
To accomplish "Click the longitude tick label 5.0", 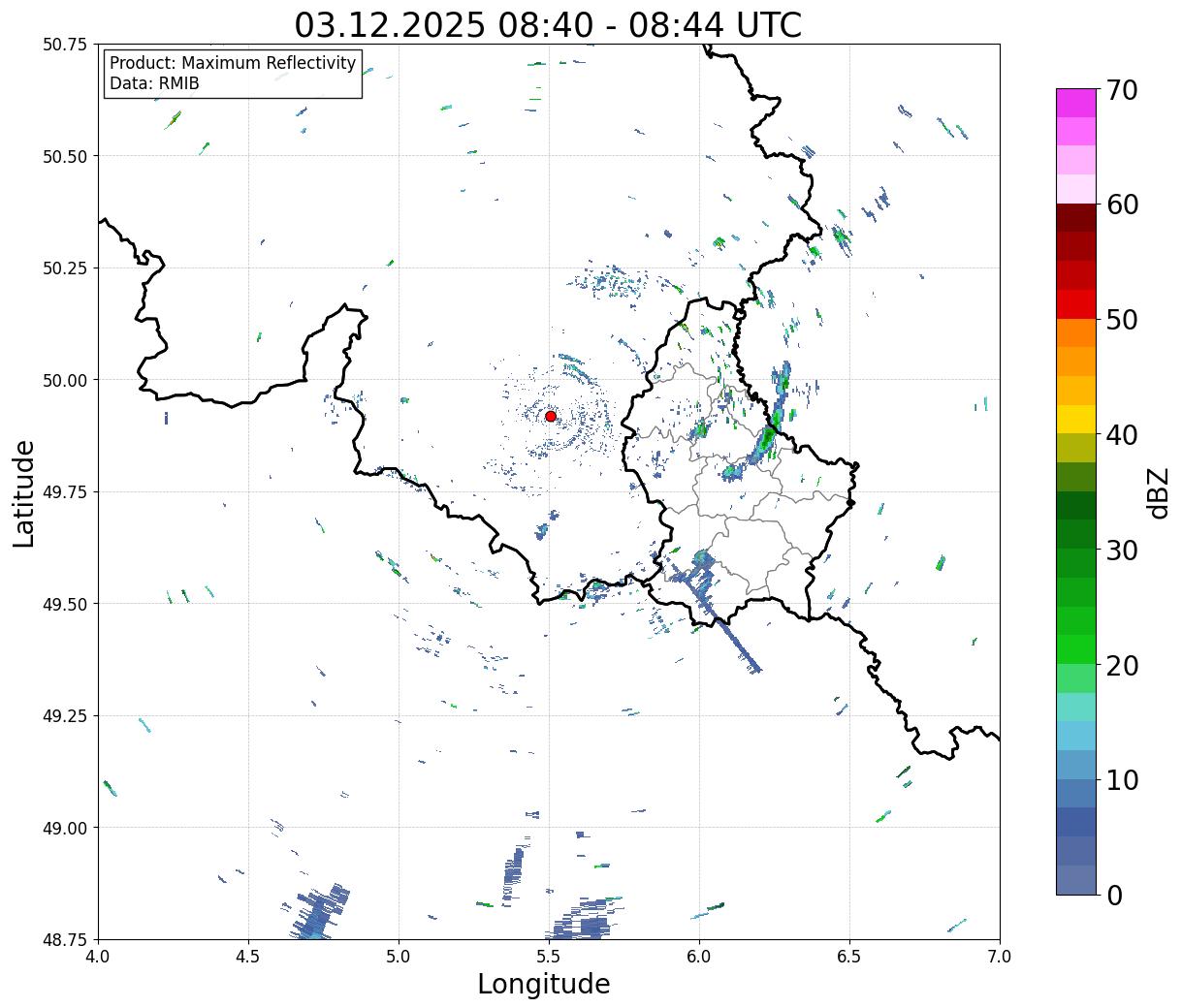I will (x=399, y=957).
